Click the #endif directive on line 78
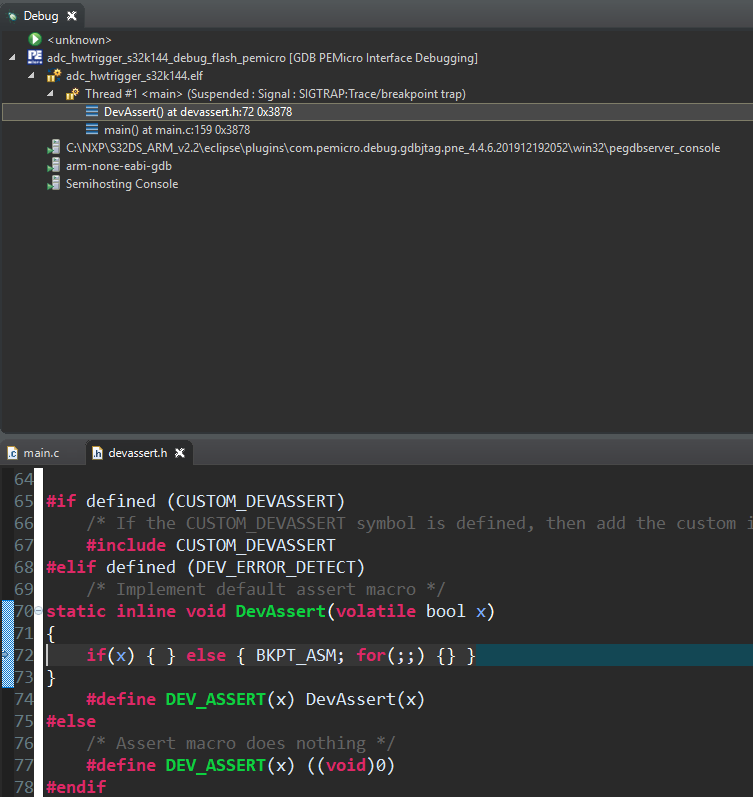This screenshot has width=753, height=797. [x=76, y=787]
